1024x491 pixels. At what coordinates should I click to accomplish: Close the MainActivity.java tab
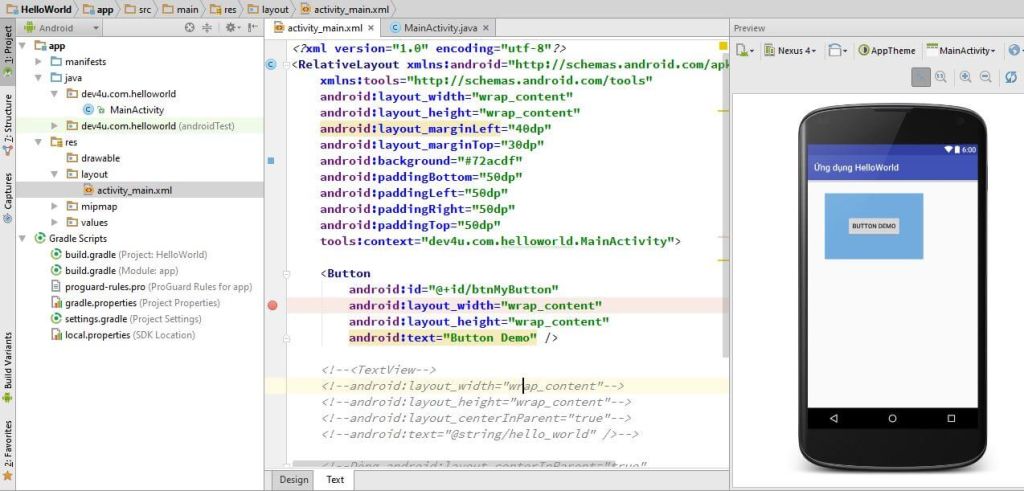485,28
